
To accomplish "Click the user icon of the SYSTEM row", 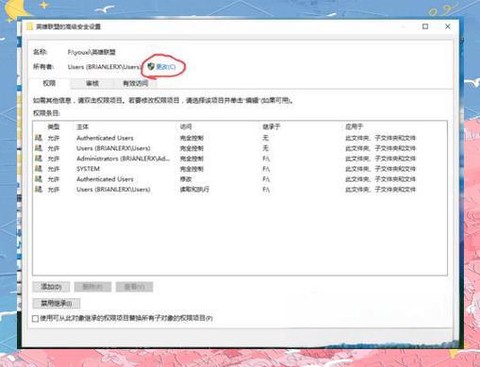I will click(38, 169).
